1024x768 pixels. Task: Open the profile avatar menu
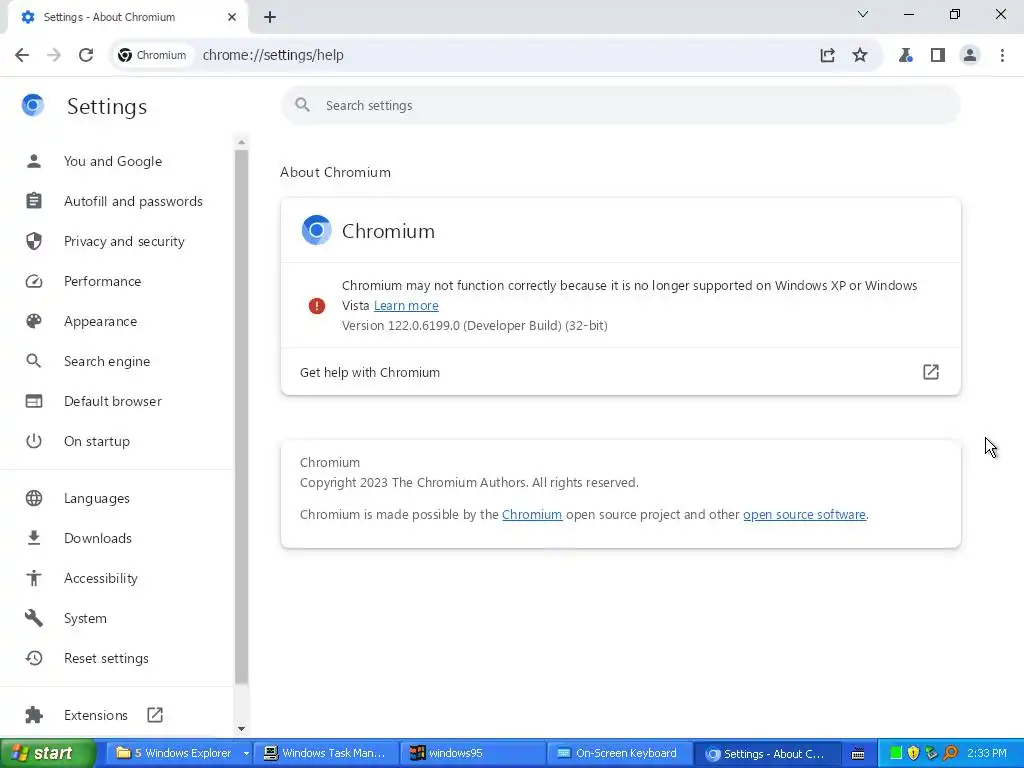pos(970,55)
